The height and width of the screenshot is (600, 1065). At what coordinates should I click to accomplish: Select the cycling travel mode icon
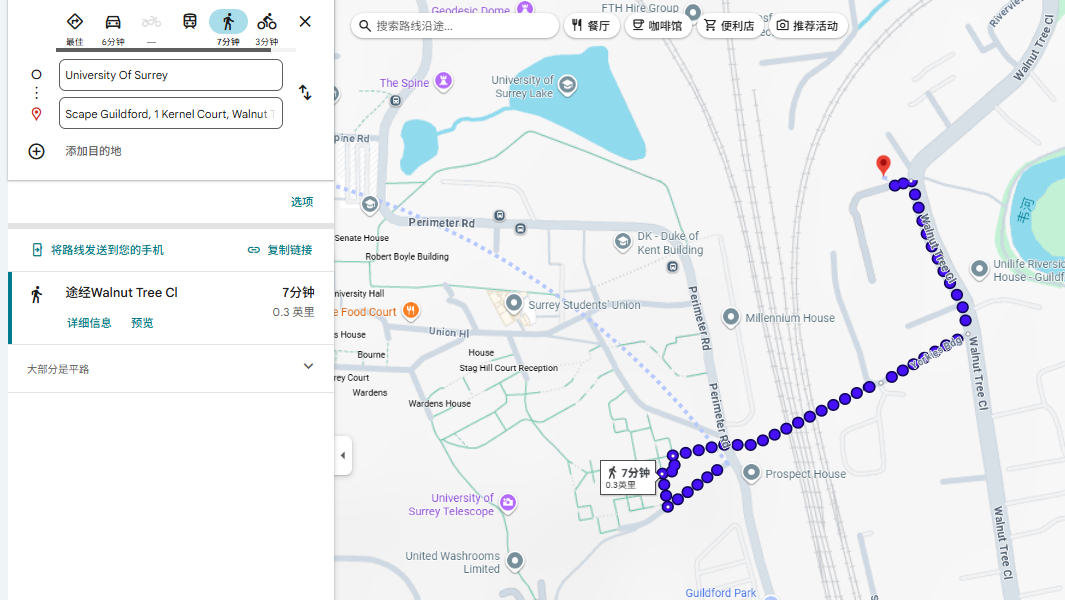tap(266, 22)
